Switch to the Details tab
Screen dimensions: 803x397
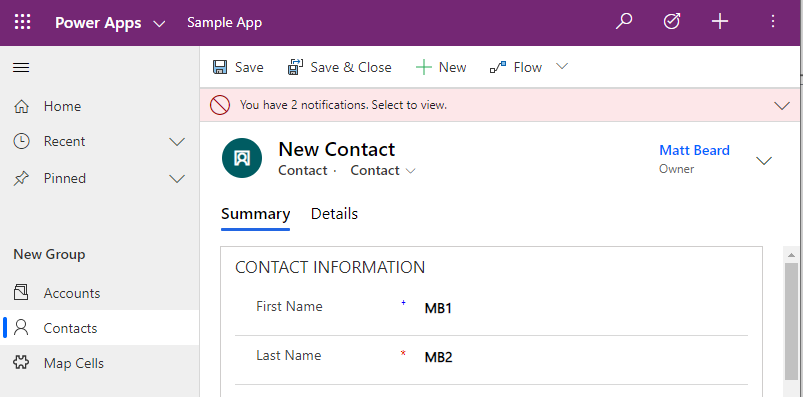point(334,214)
